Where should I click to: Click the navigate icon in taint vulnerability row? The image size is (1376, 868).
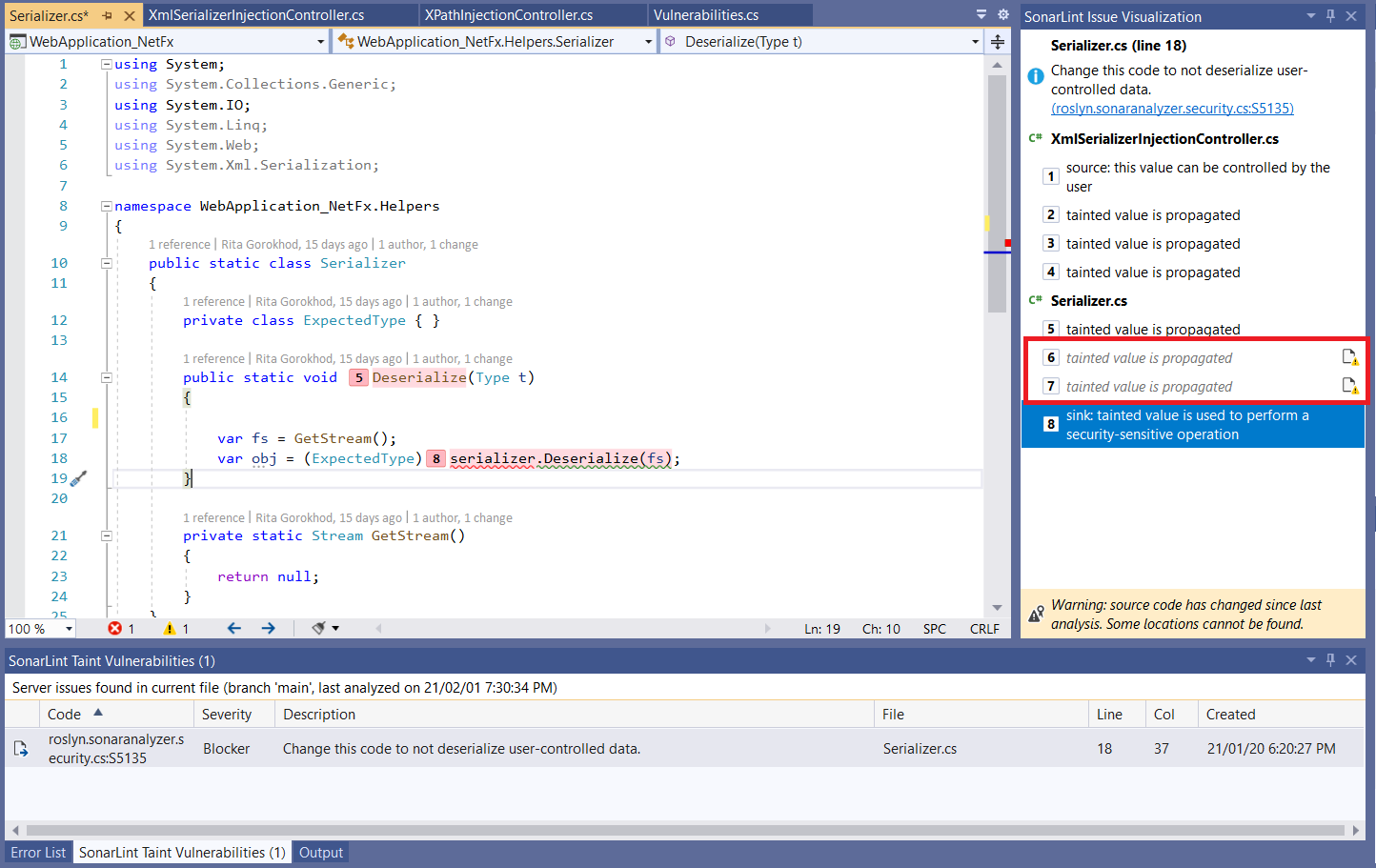[x=21, y=749]
